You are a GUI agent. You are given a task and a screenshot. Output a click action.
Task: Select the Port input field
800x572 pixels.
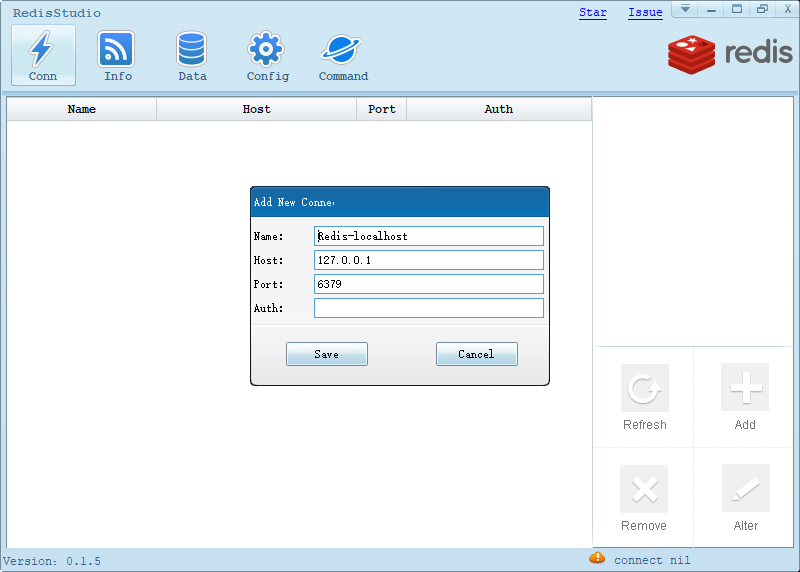pyautogui.click(x=428, y=284)
